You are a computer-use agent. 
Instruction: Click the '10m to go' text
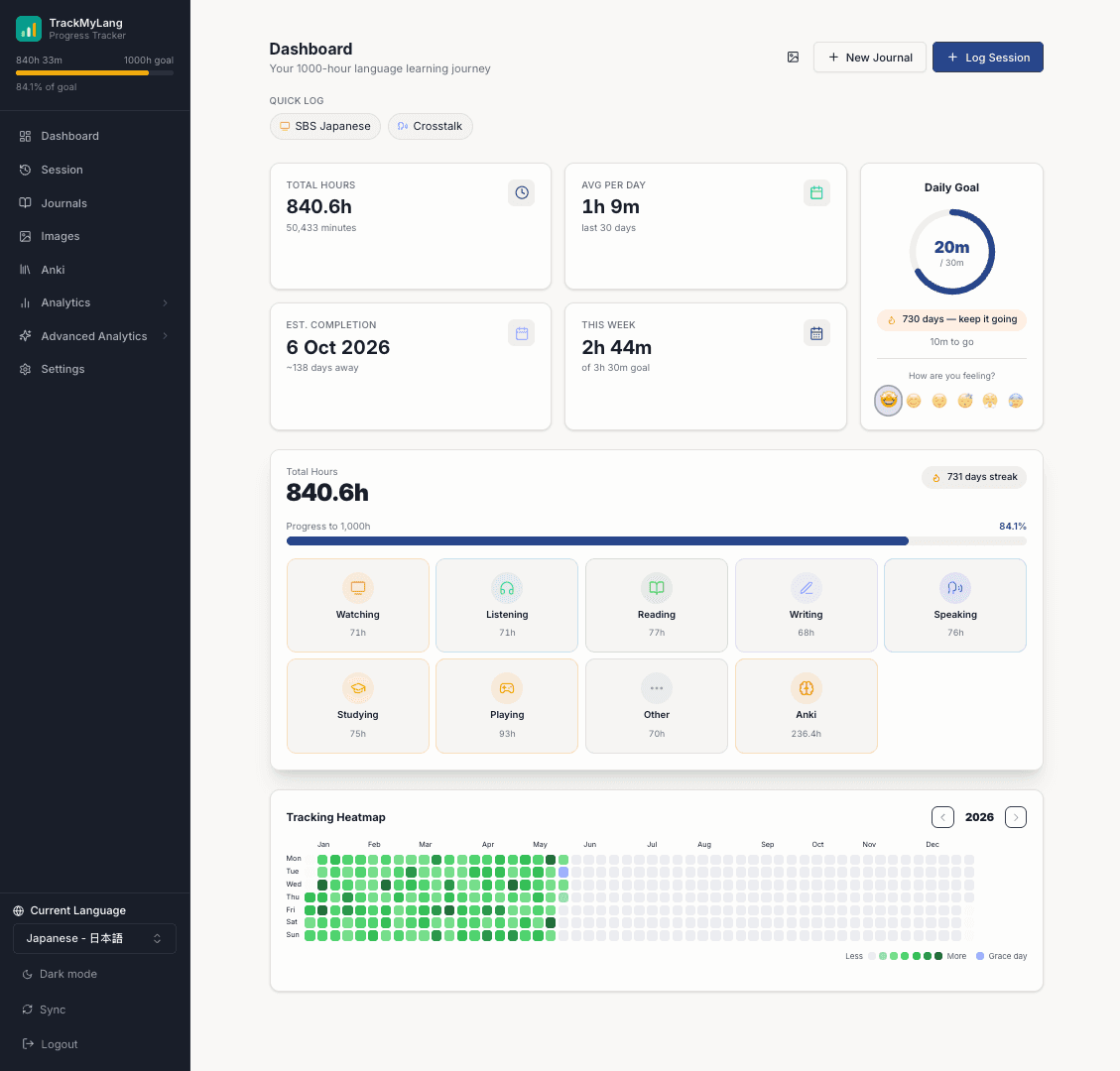951,342
